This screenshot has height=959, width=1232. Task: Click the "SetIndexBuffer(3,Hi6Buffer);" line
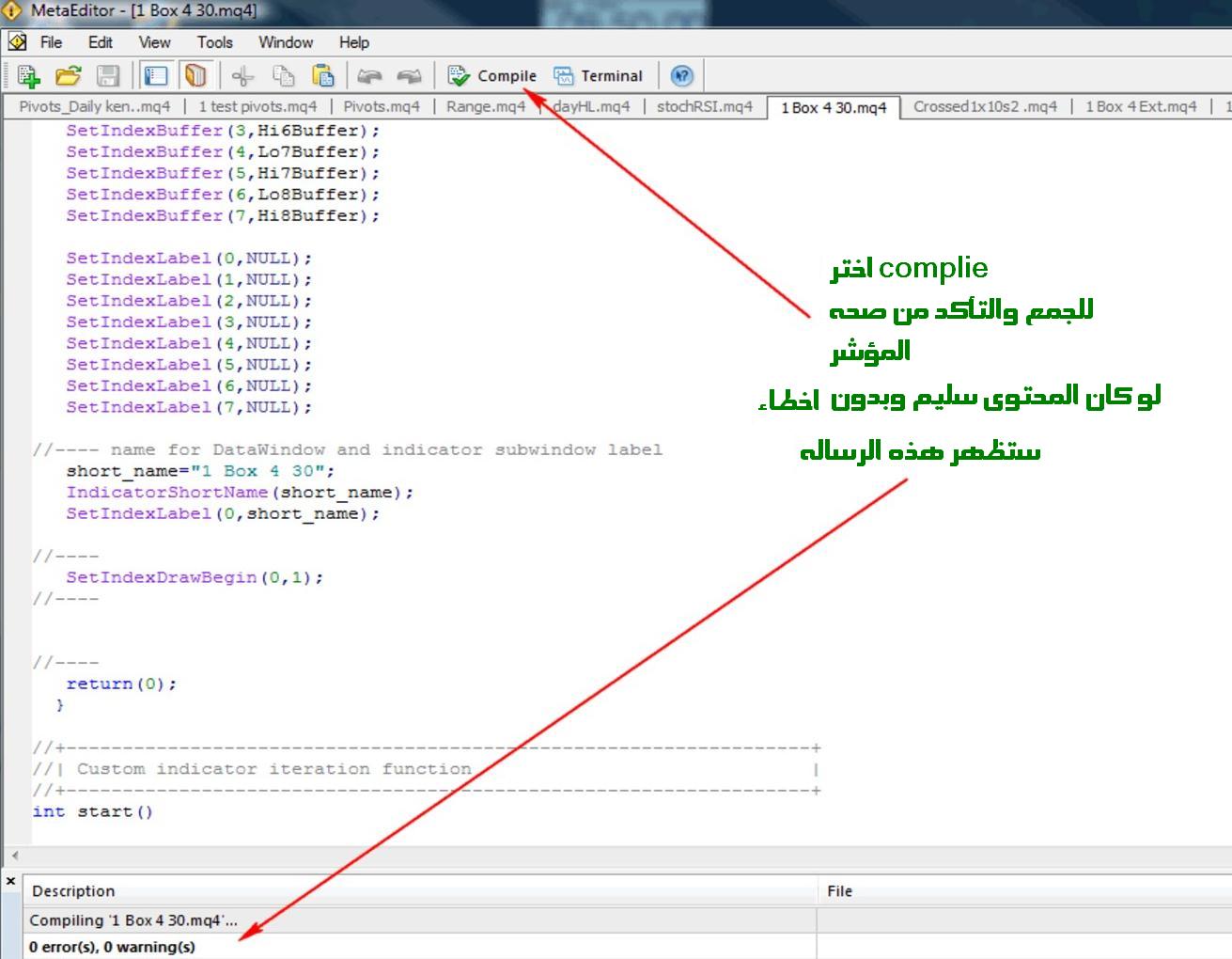coord(223,131)
